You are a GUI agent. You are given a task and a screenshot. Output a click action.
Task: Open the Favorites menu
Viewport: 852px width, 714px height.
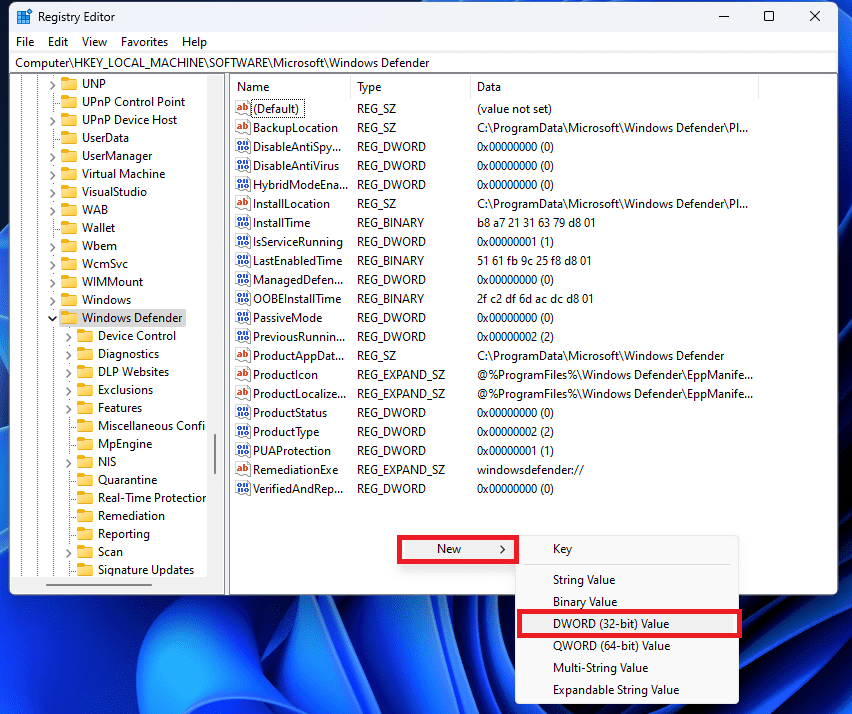click(145, 42)
